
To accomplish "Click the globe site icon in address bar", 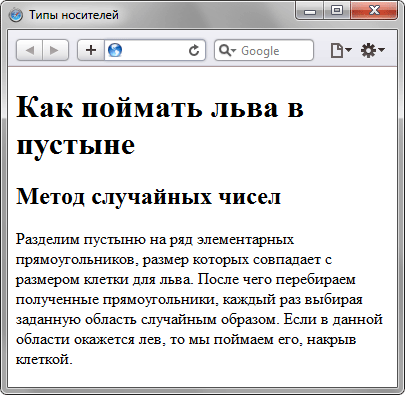I will pos(115,50).
